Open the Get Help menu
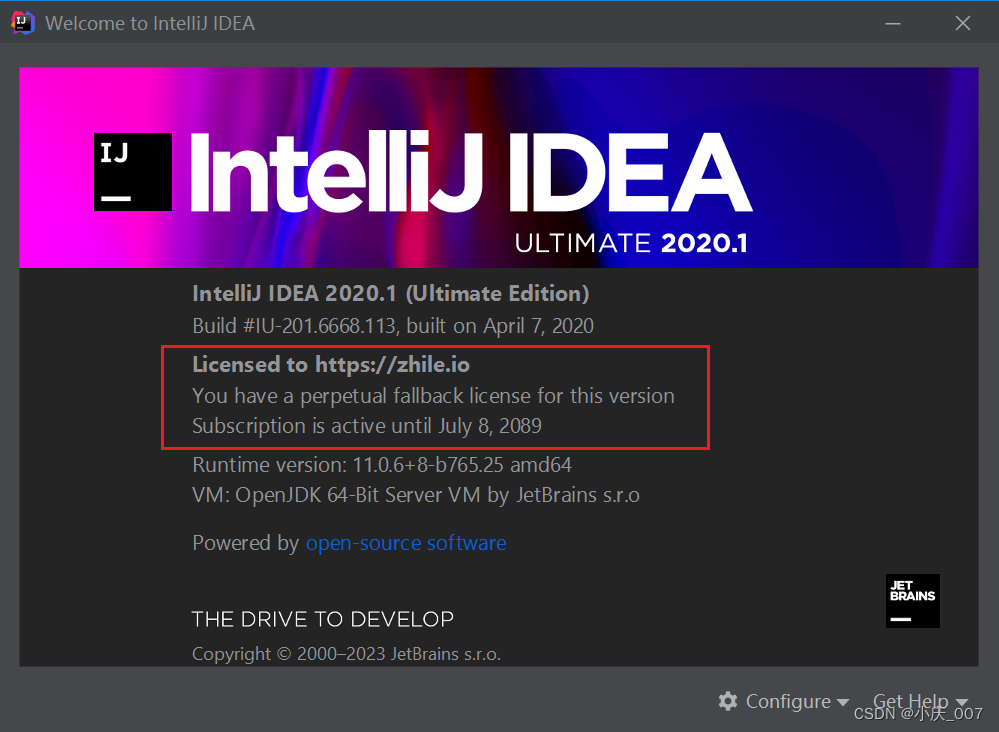Viewport: 999px width, 732px height. (x=910, y=701)
